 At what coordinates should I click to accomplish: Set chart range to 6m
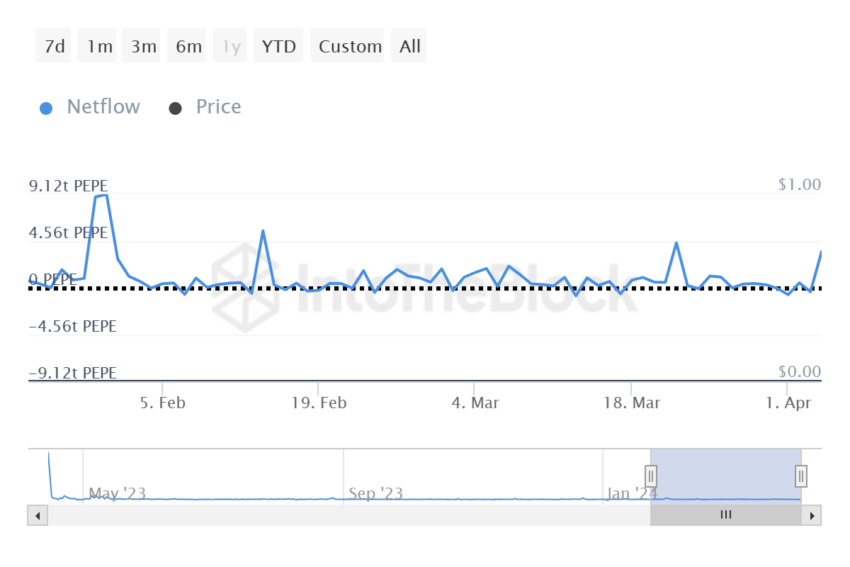(187, 46)
